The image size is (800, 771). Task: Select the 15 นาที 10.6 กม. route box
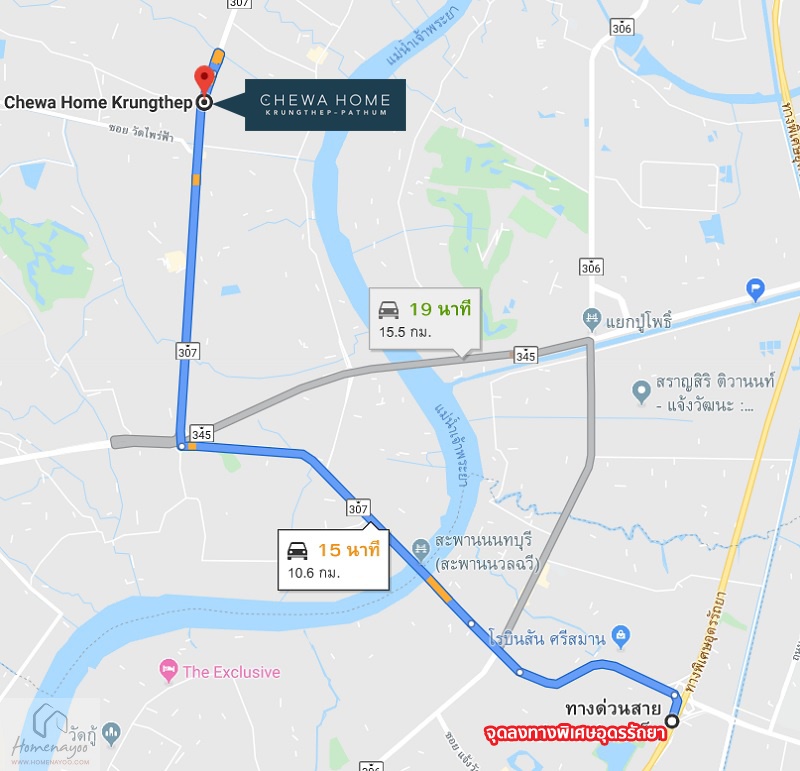coord(334,560)
